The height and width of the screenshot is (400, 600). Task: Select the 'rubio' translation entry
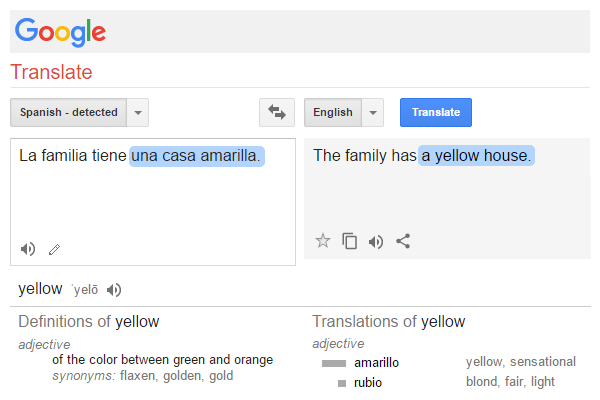368,382
